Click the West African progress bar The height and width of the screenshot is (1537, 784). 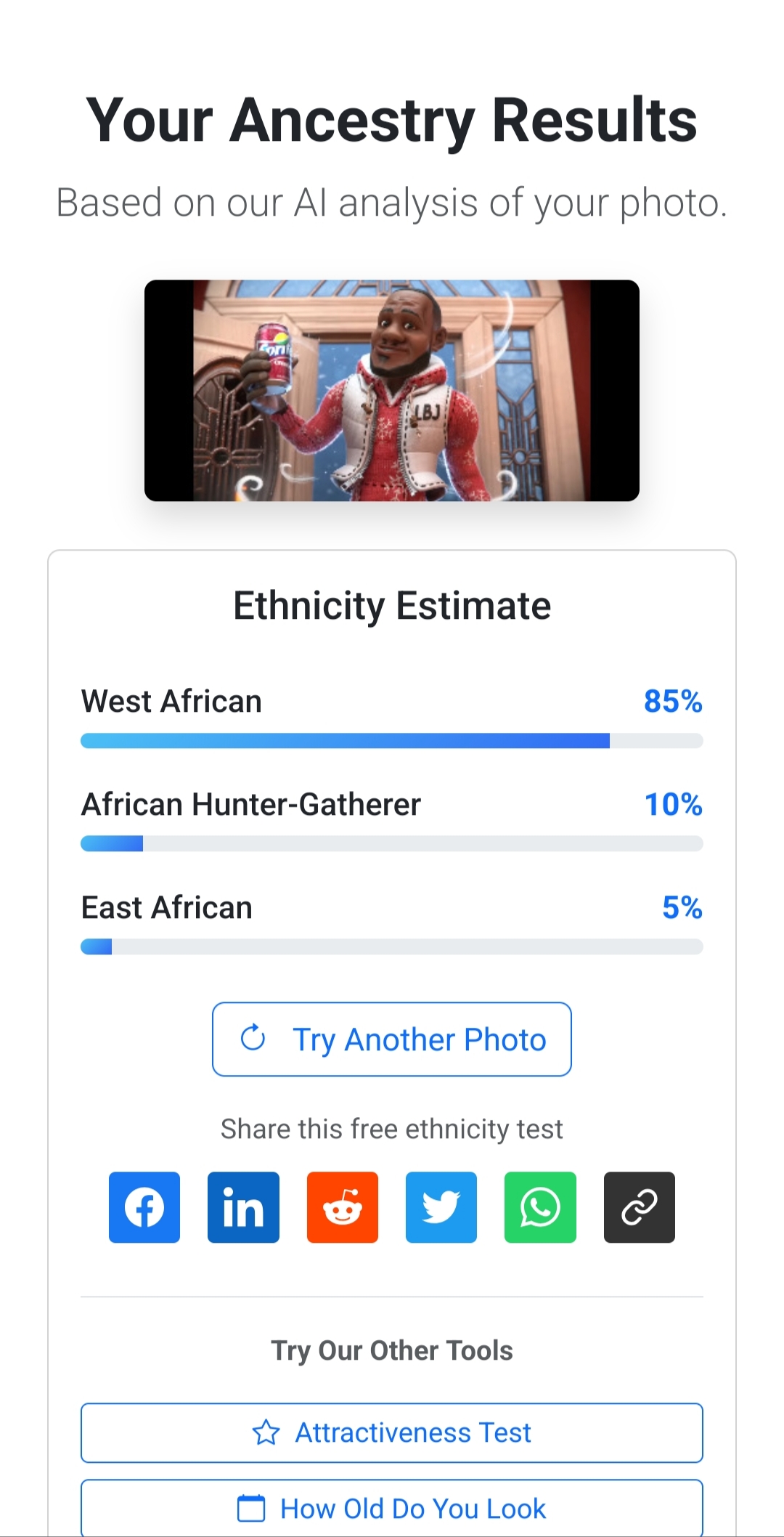click(392, 740)
